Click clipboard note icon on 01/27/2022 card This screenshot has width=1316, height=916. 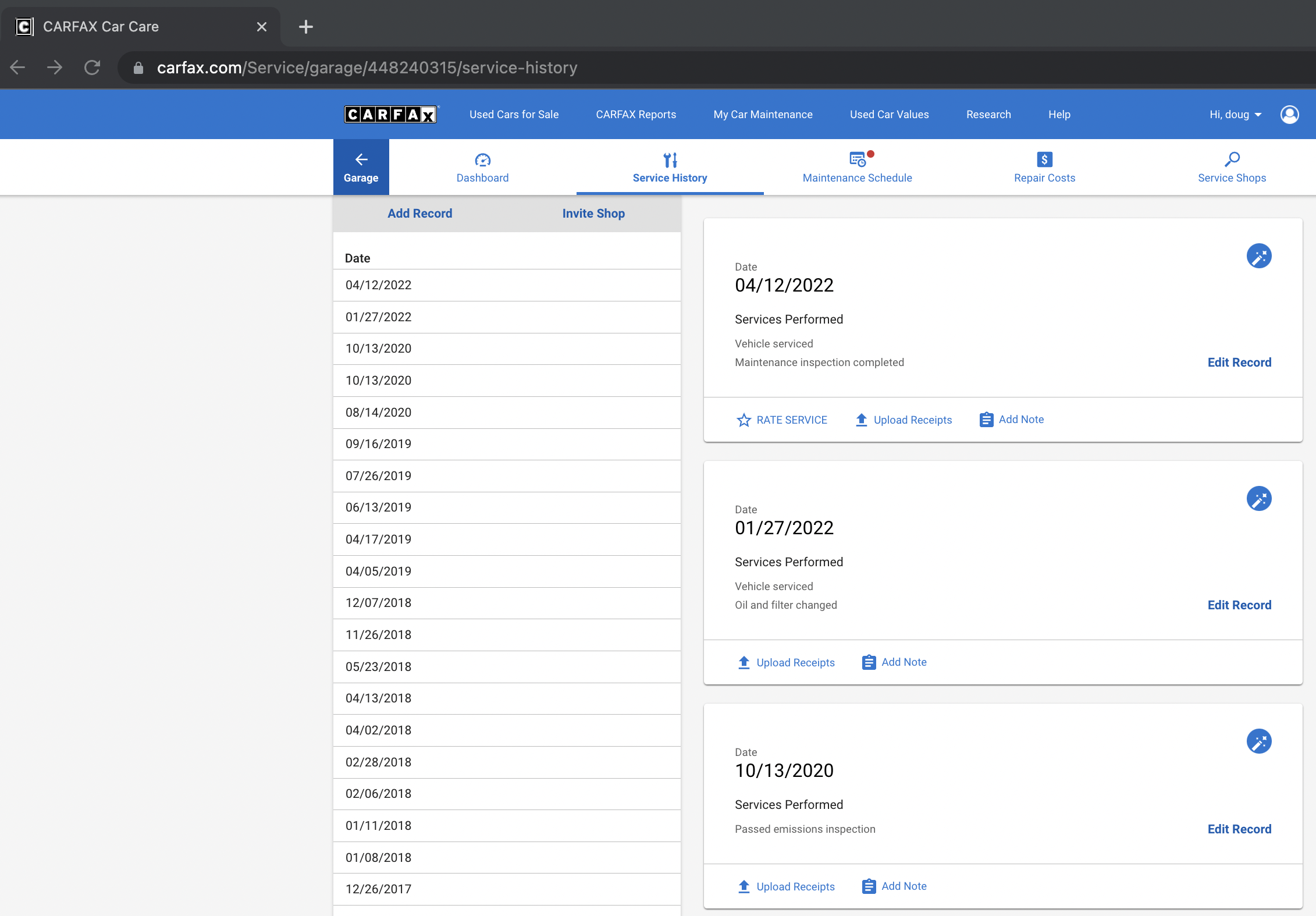pos(869,662)
